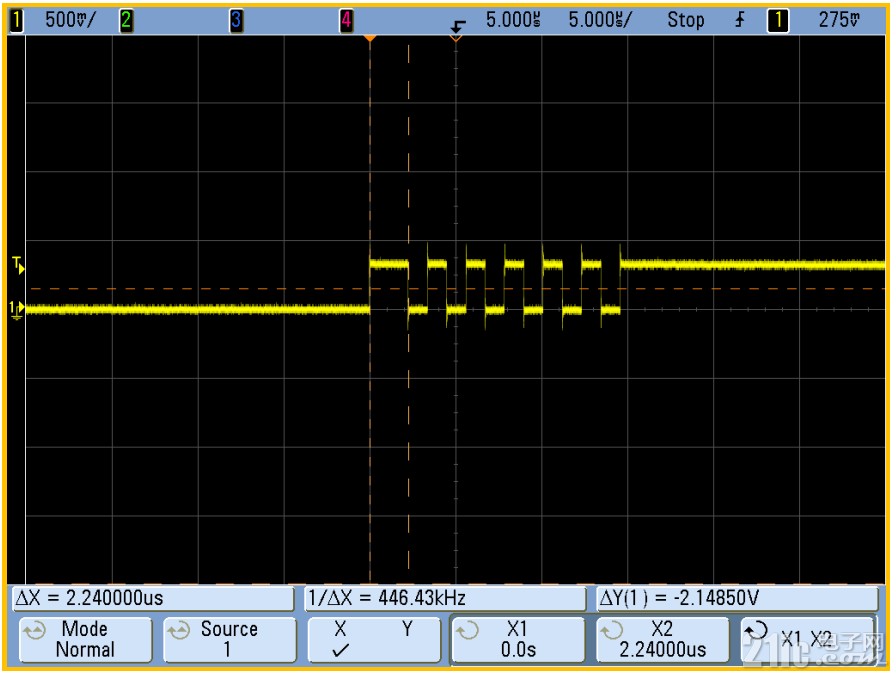Click the solid orange trigger point marker
Image resolution: width=896 pixels, height=675 pixels.
pyautogui.click(x=370, y=38)
